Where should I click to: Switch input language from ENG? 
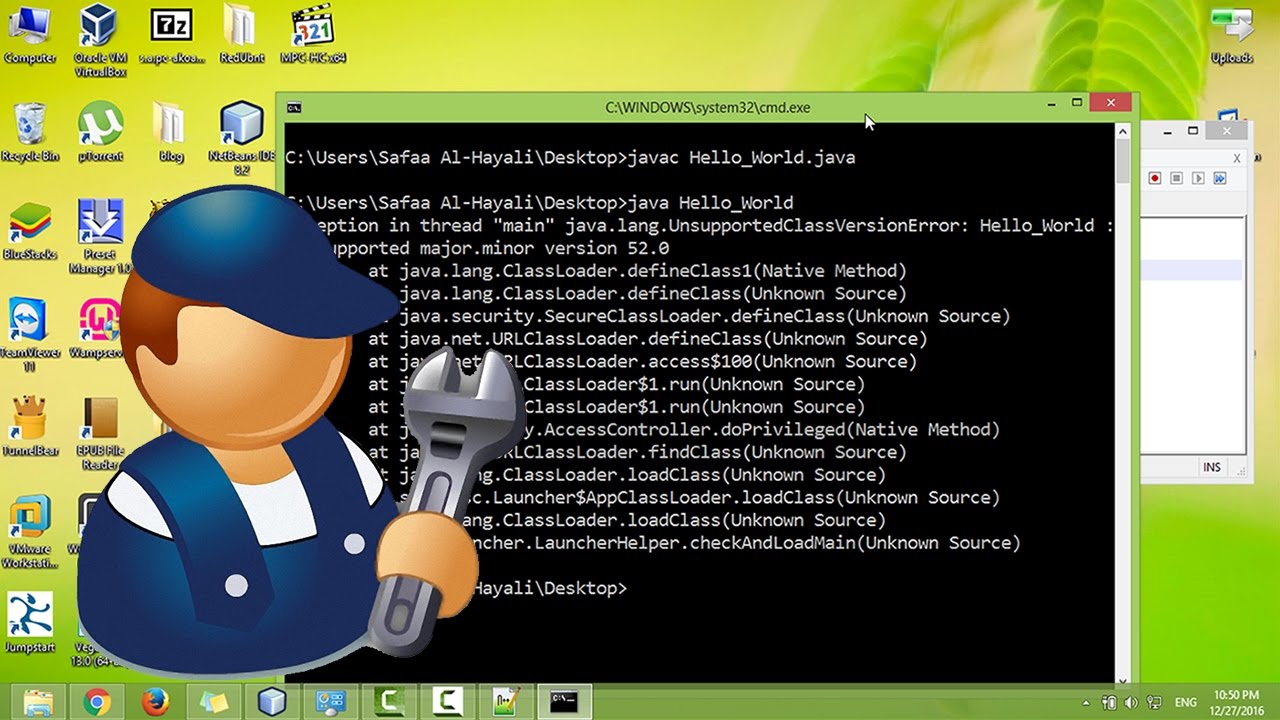[1185, 702]
